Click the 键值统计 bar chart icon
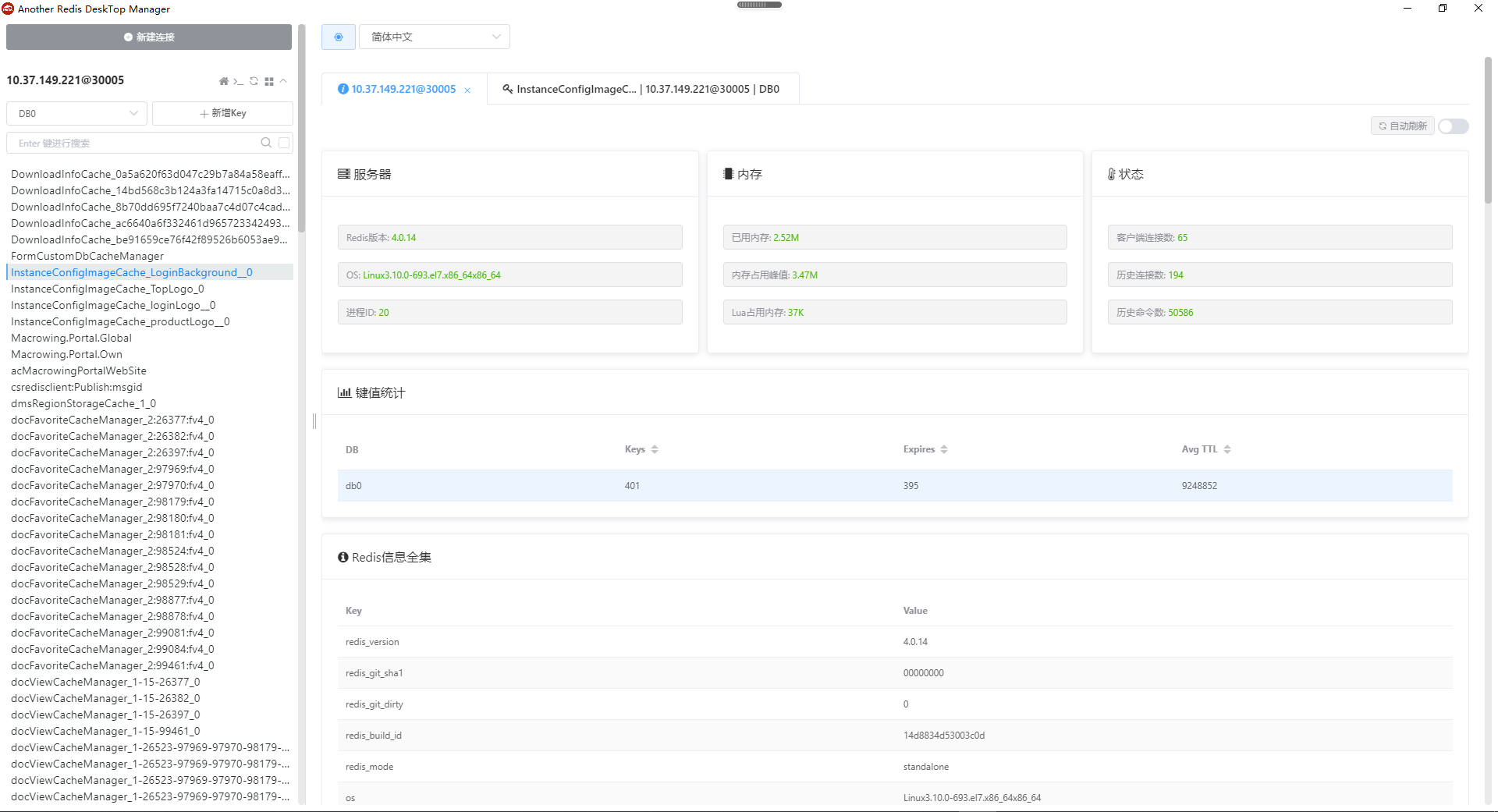Screen dimensions: 1498x812 (x=344, y=392)
